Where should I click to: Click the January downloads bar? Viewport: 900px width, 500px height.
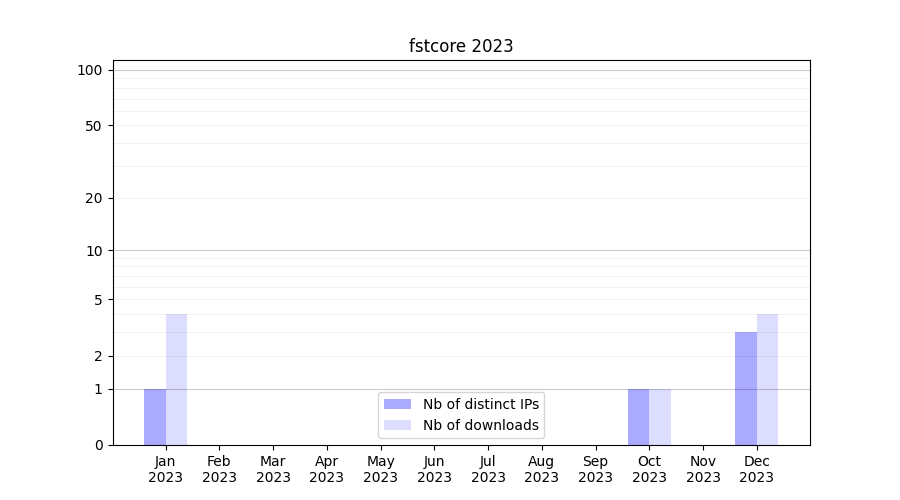(176, 380)
